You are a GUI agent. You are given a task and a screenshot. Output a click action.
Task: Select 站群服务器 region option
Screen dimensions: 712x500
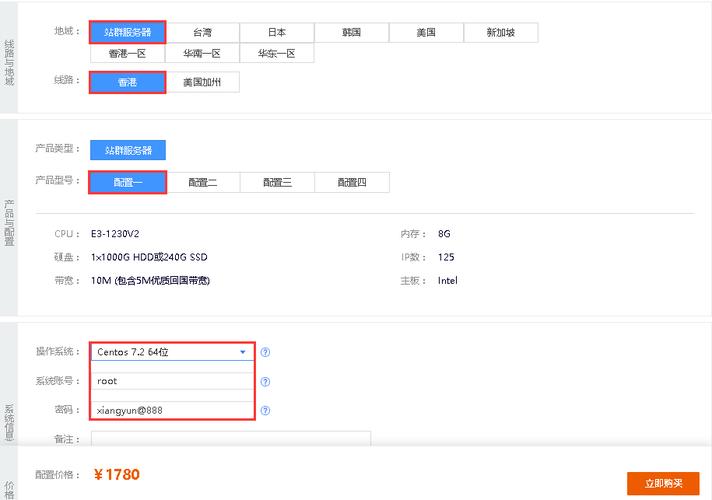pyautogui.click(x=128, y=32)
